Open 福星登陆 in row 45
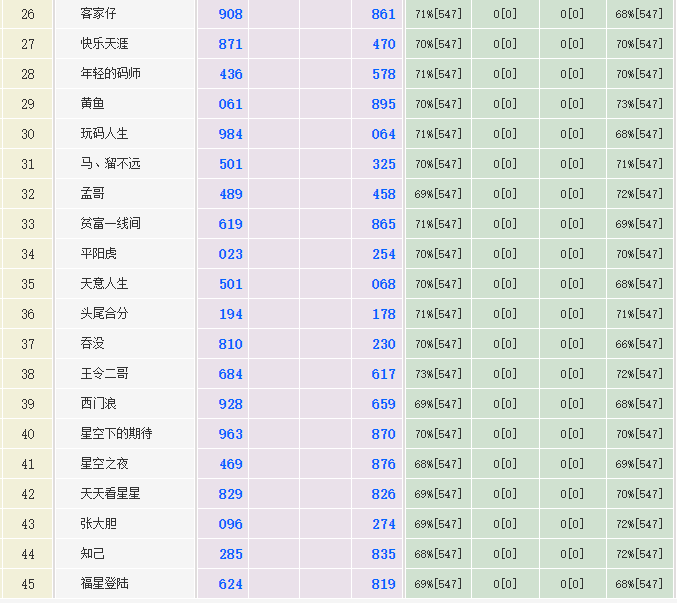This screenshot has height=603, width=677. [105, 584]
